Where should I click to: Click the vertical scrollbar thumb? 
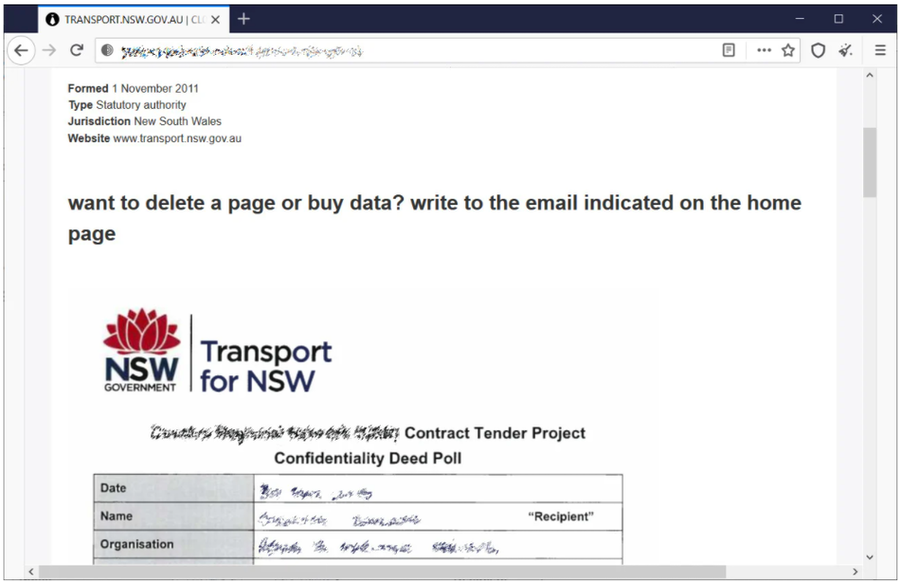869,162
